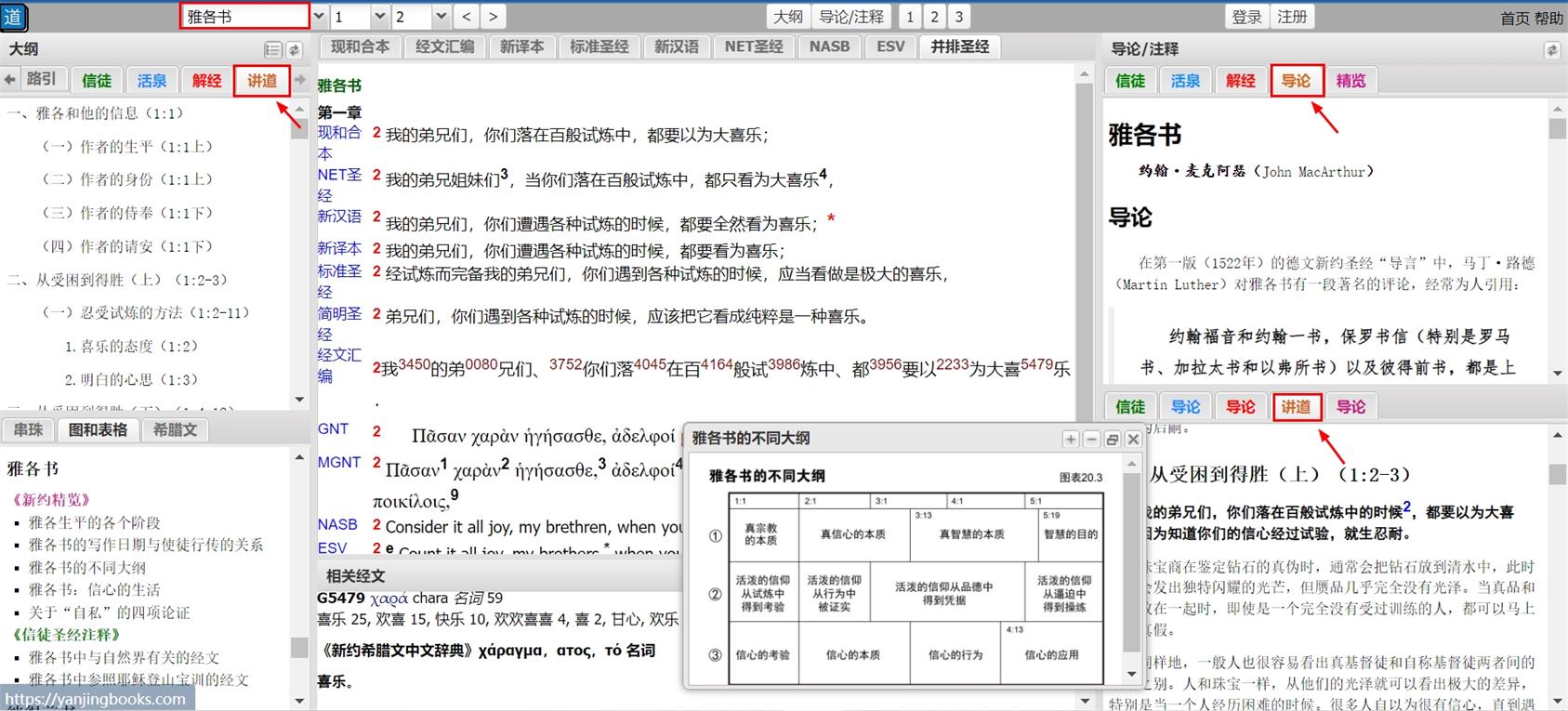Click the blue 道 logo icon
This screenshot has height=711, width=1568.
coord(14,16)
